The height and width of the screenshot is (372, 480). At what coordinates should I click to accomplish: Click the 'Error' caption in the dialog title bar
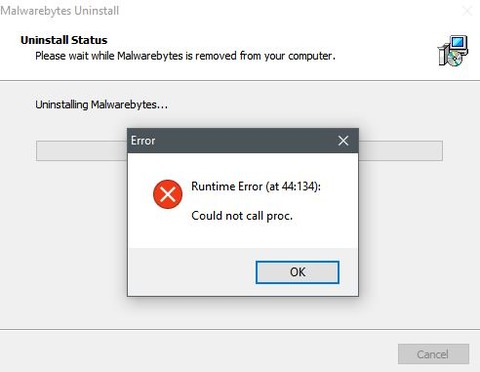(143, 141)
